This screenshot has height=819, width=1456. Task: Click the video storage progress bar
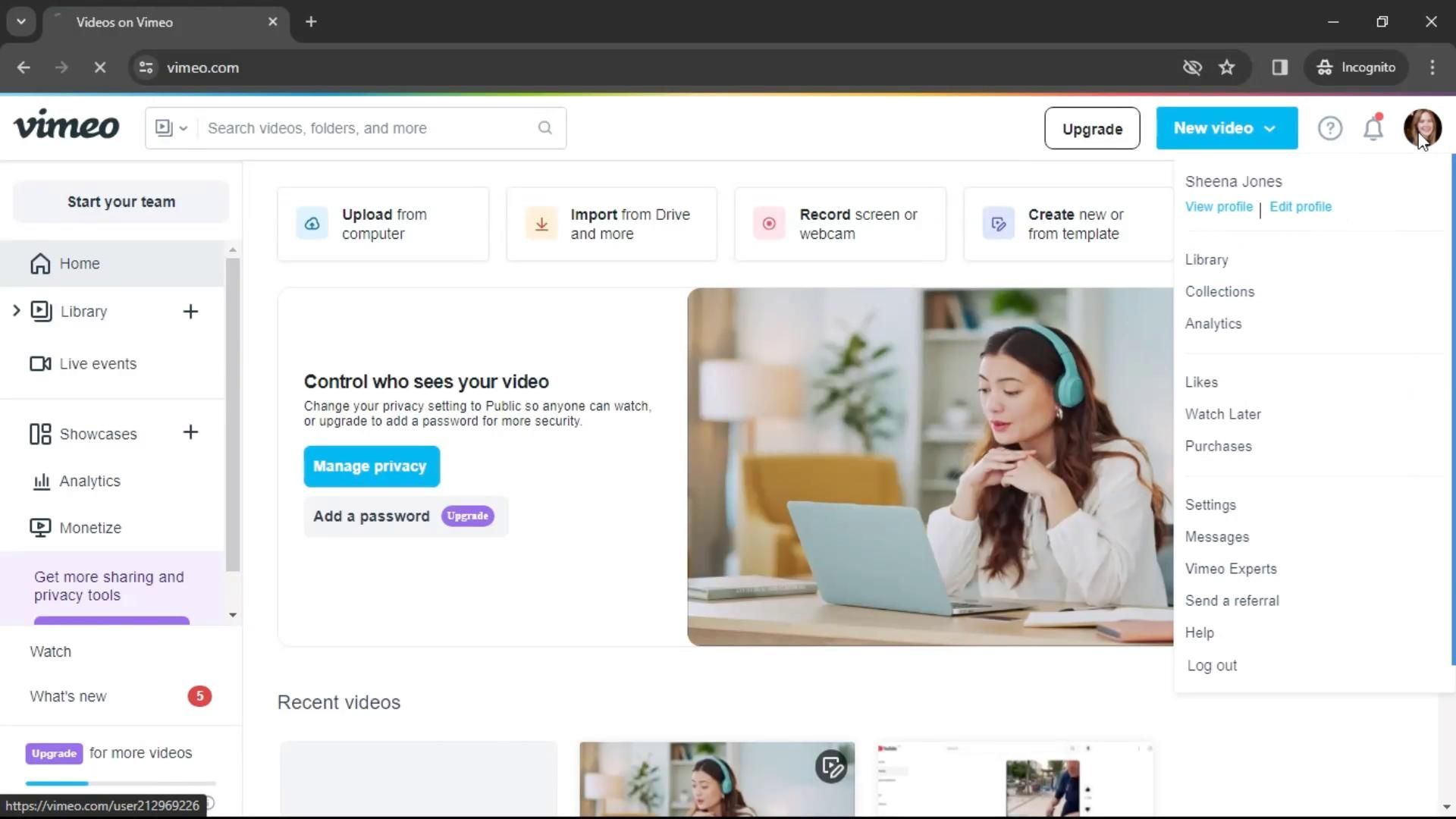[x=121, y=783]
